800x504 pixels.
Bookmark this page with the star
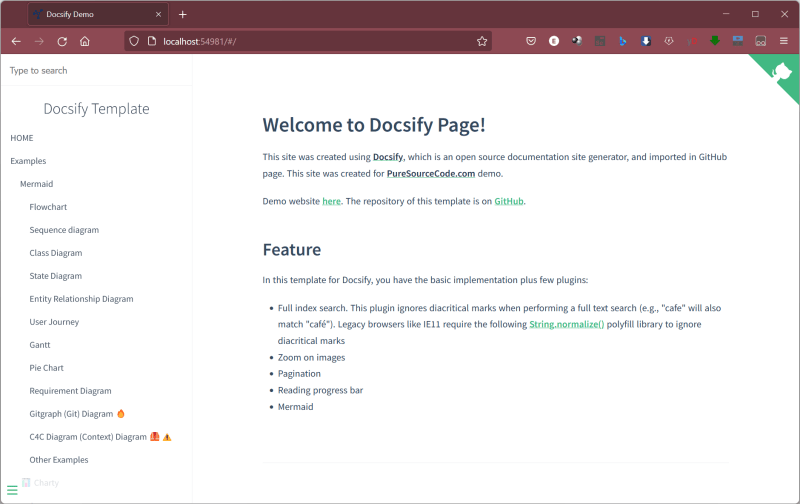482,41
